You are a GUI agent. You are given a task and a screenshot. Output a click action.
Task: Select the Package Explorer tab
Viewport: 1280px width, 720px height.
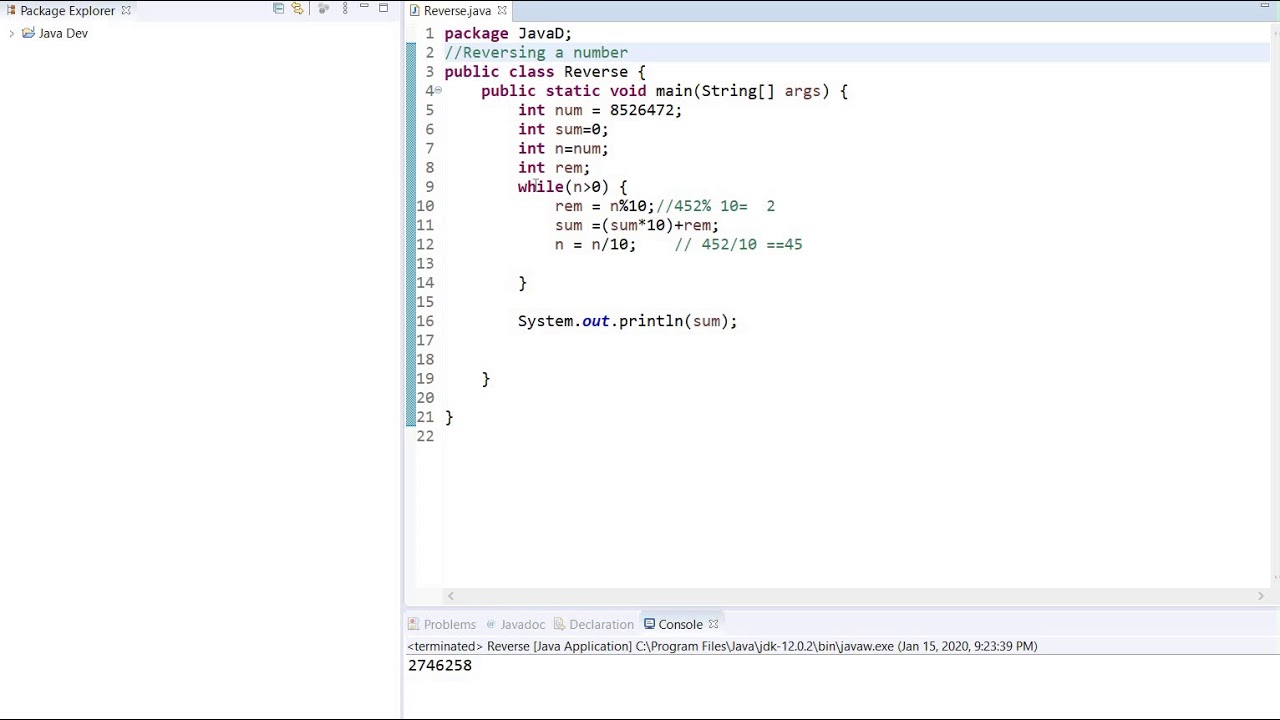pyautogui.click(x=67, y=10)
